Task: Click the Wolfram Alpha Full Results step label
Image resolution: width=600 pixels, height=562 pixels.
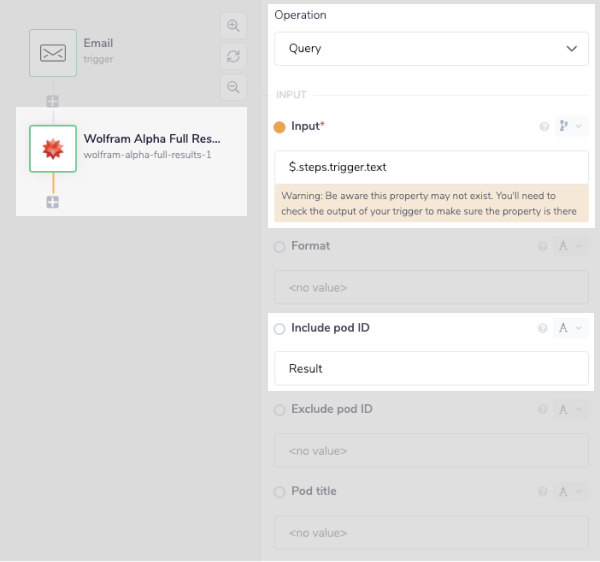Action: pyautogui.click(x=152, y=140)
